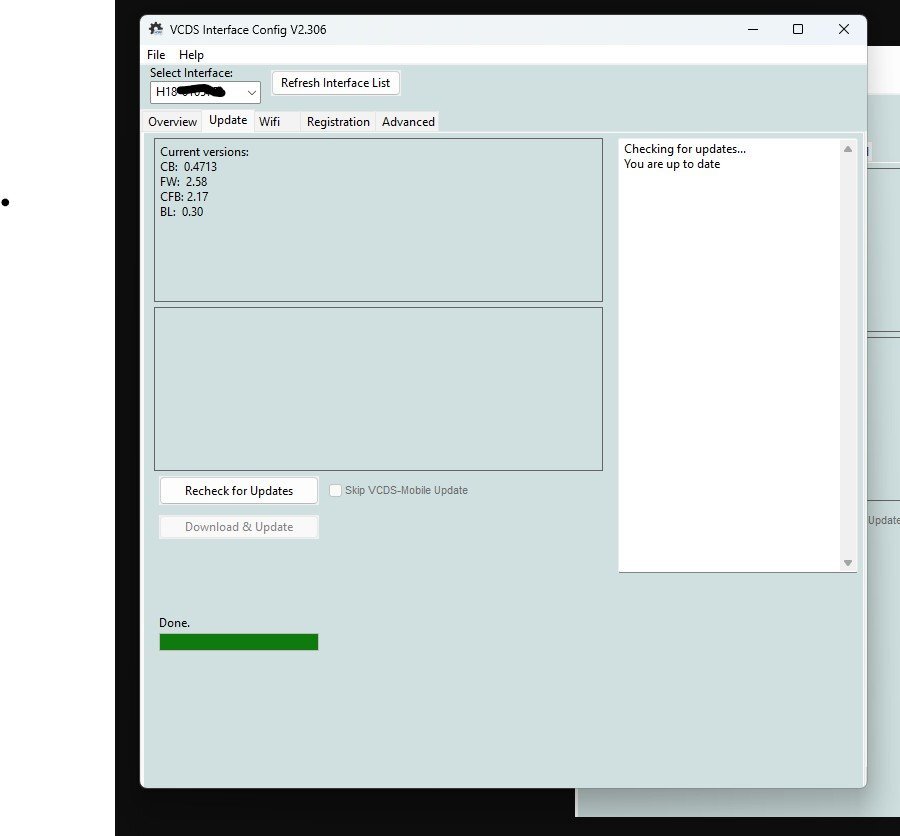The width and height of the screenshot is (900, 836).
Task: Click the green progress bar
Action: pos(239,642)
